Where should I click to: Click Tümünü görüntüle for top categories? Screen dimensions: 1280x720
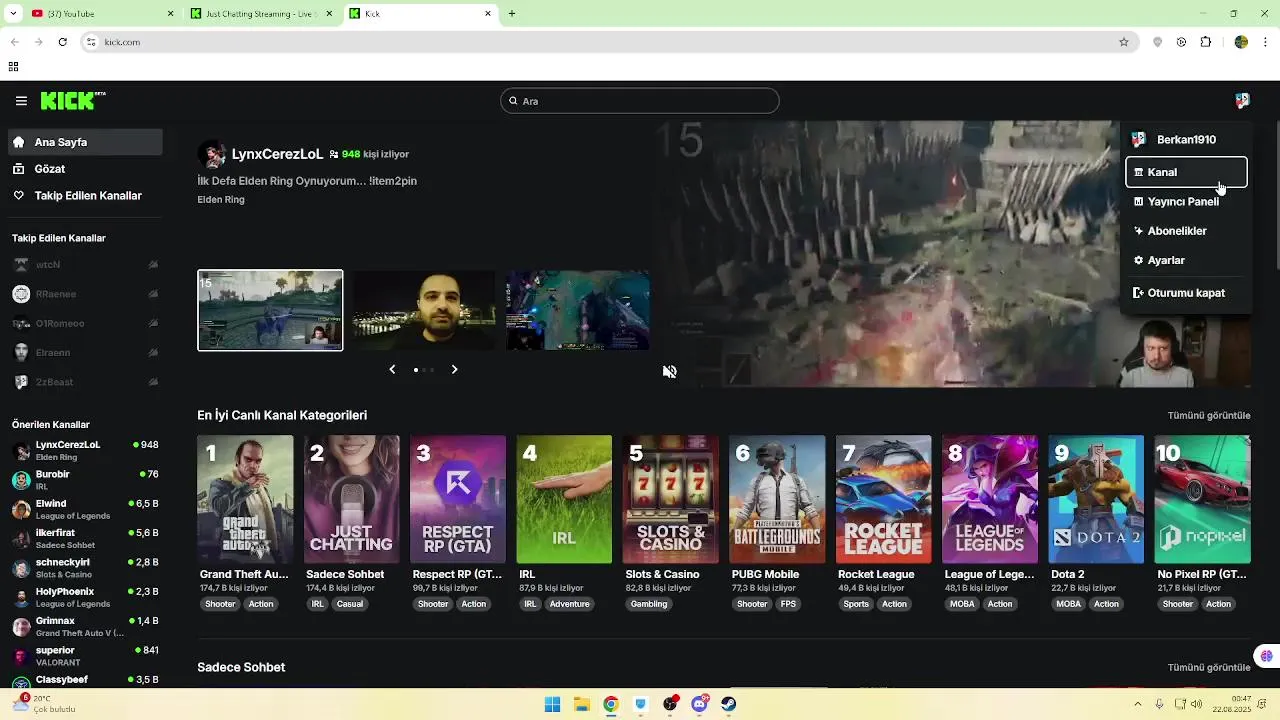(1209, 415)
